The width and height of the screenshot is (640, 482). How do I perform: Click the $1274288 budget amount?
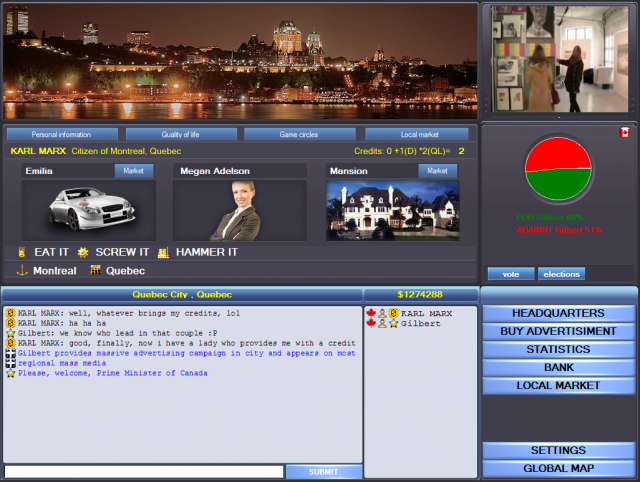(x=420, y=295)
